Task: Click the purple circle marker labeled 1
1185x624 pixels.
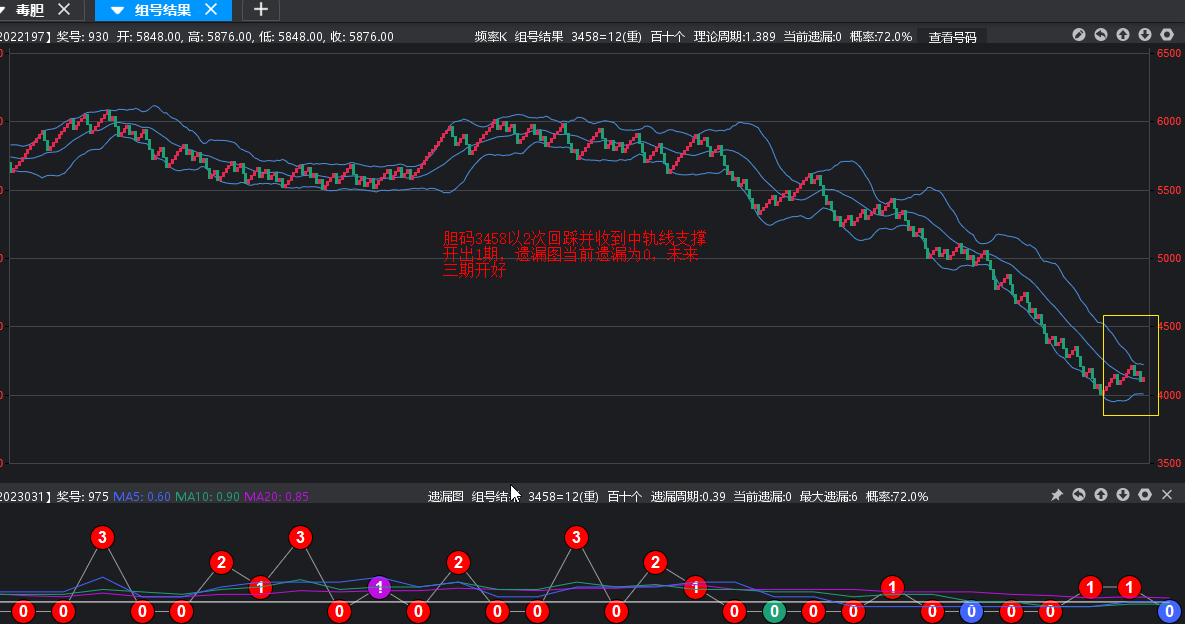Action: pyautogui.click(x=379, y=587)
